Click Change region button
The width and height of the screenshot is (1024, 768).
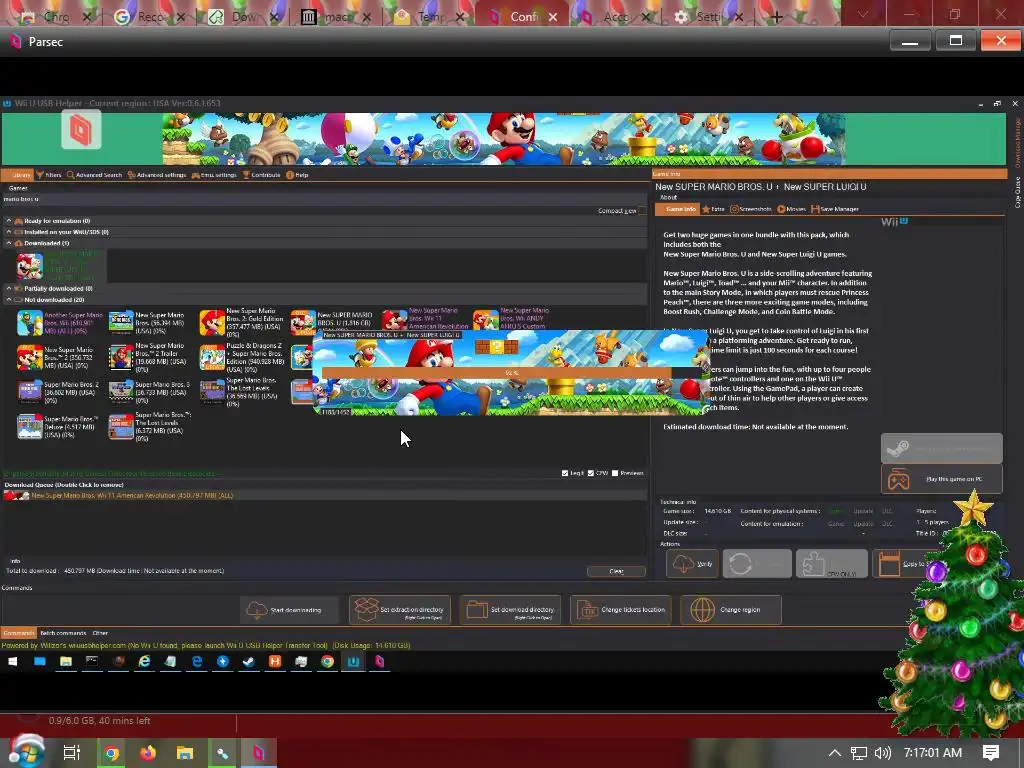point(730,610)
